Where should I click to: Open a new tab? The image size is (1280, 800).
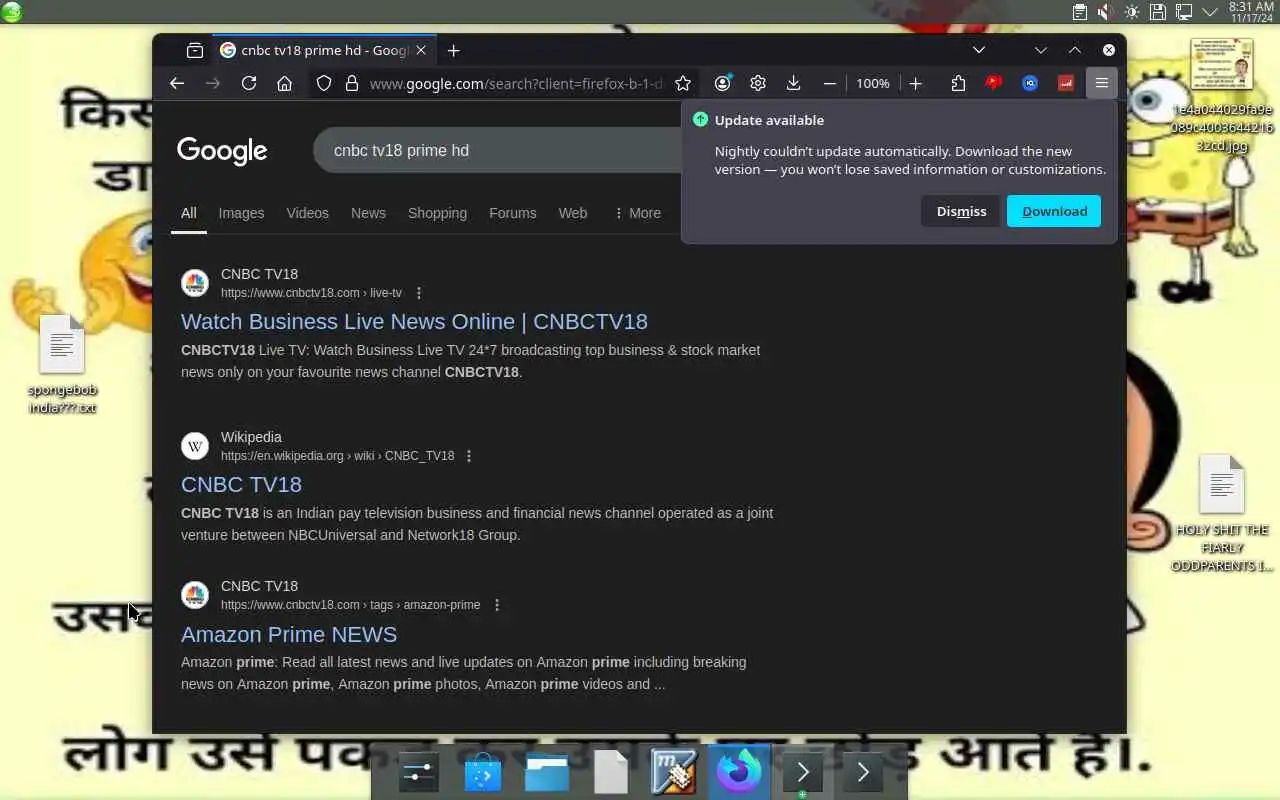click(x=454, y=50)
